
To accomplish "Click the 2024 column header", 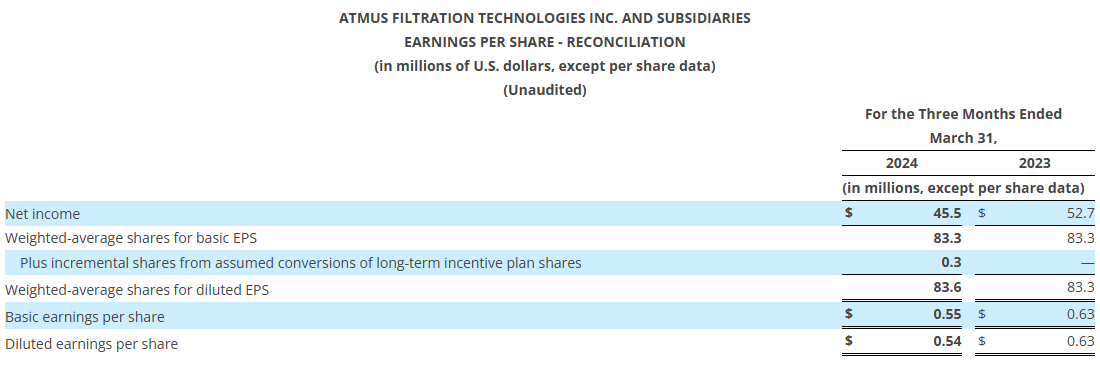I will [901, 164].
